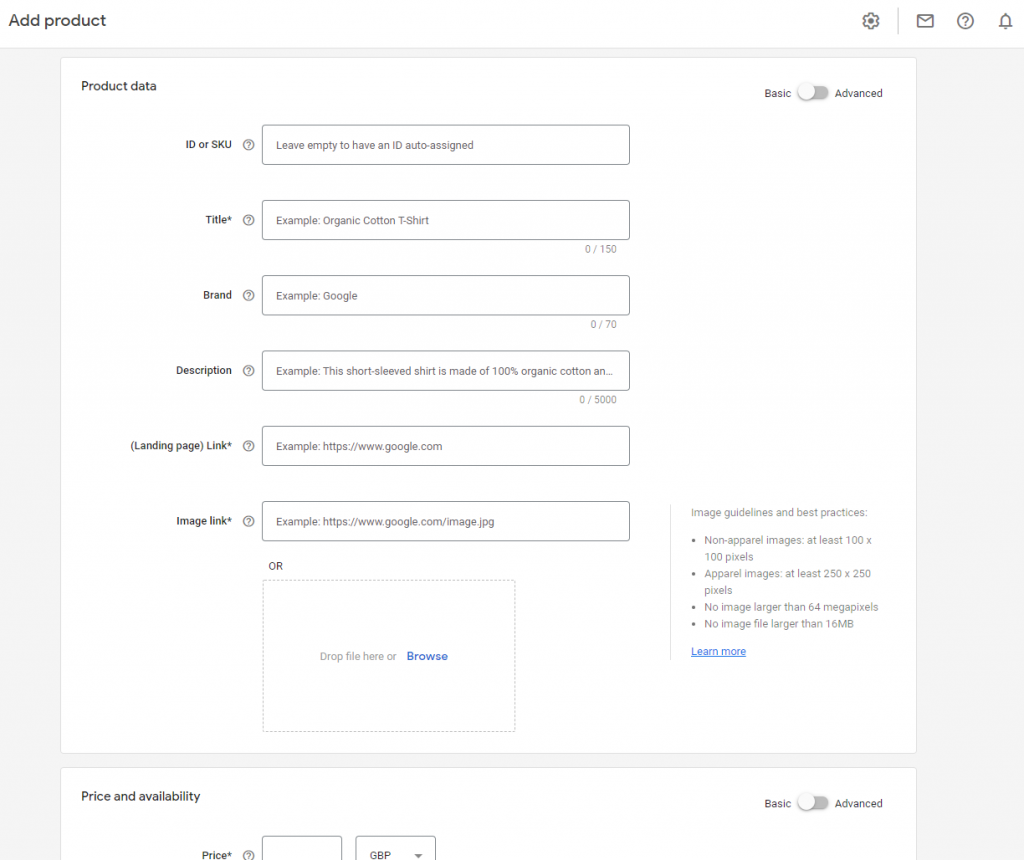
Task: Click the image file drop zone
Action: pos(389,656)
